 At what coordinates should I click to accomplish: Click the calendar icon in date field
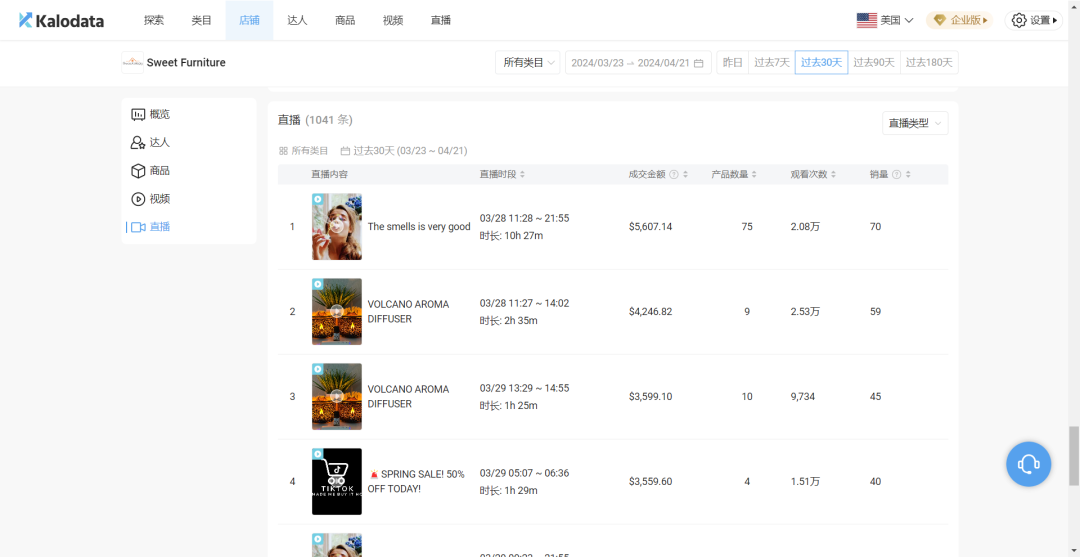698,63
